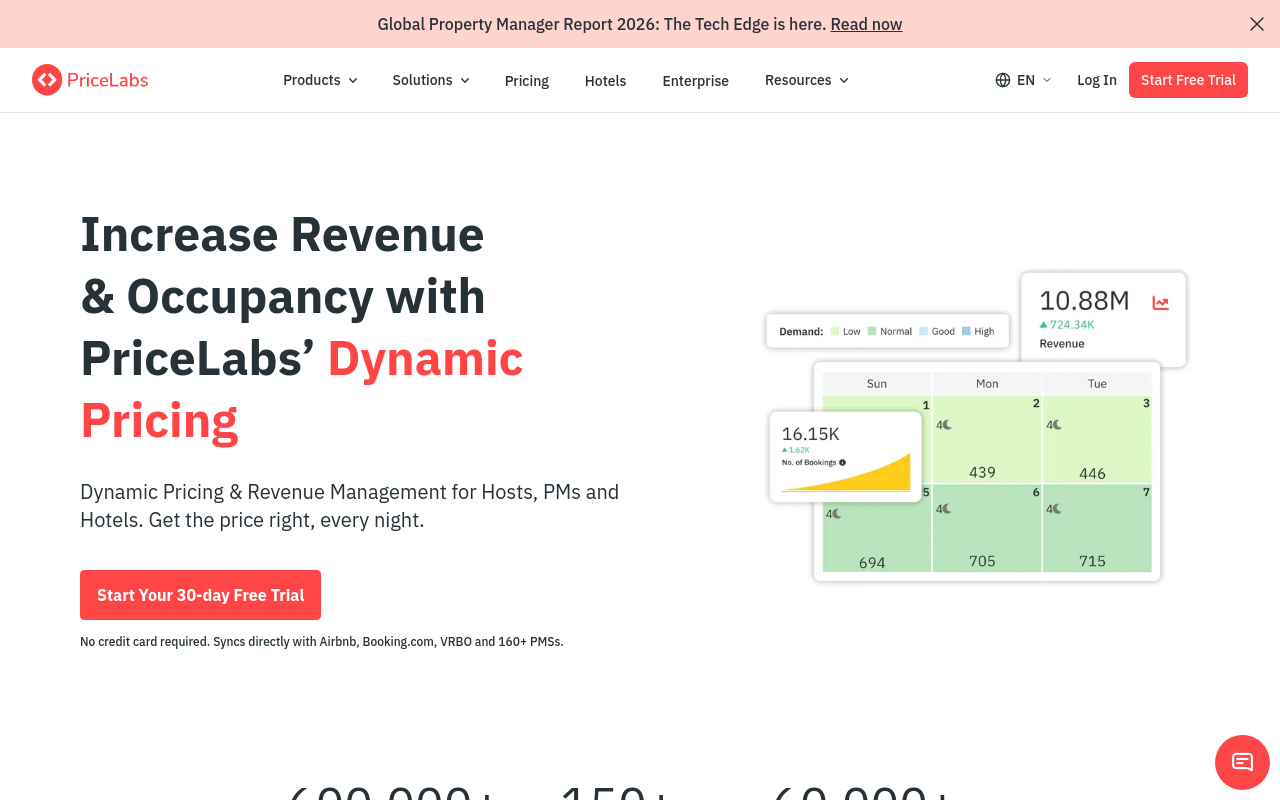Click the 16.15K bookings figure
The height and width of the screenshot is (800, 1280).
coord(810,434)
